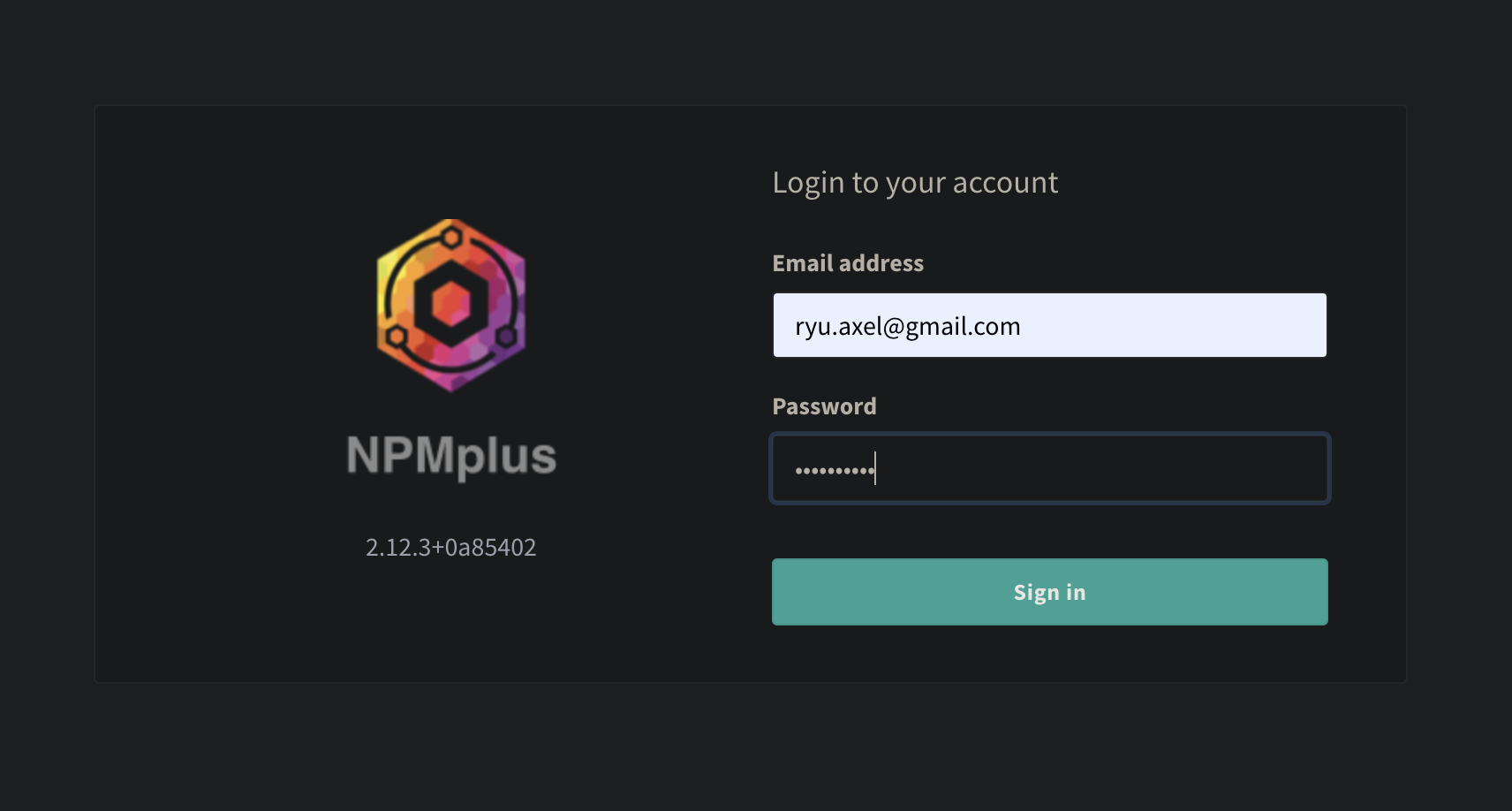Click the lower-left circular node on logo

[397, 336]
